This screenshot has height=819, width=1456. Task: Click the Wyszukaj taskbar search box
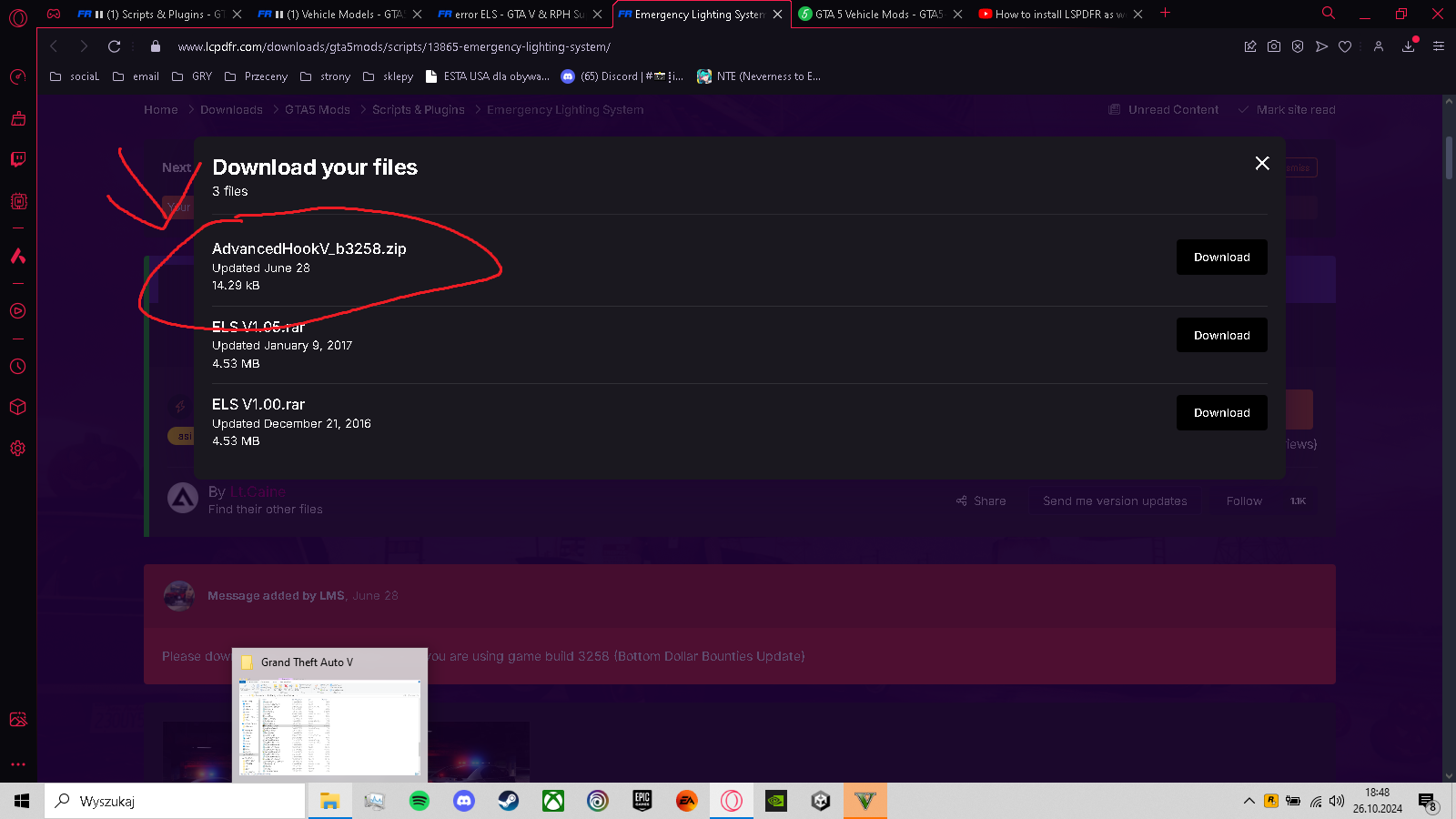point(175,801)
